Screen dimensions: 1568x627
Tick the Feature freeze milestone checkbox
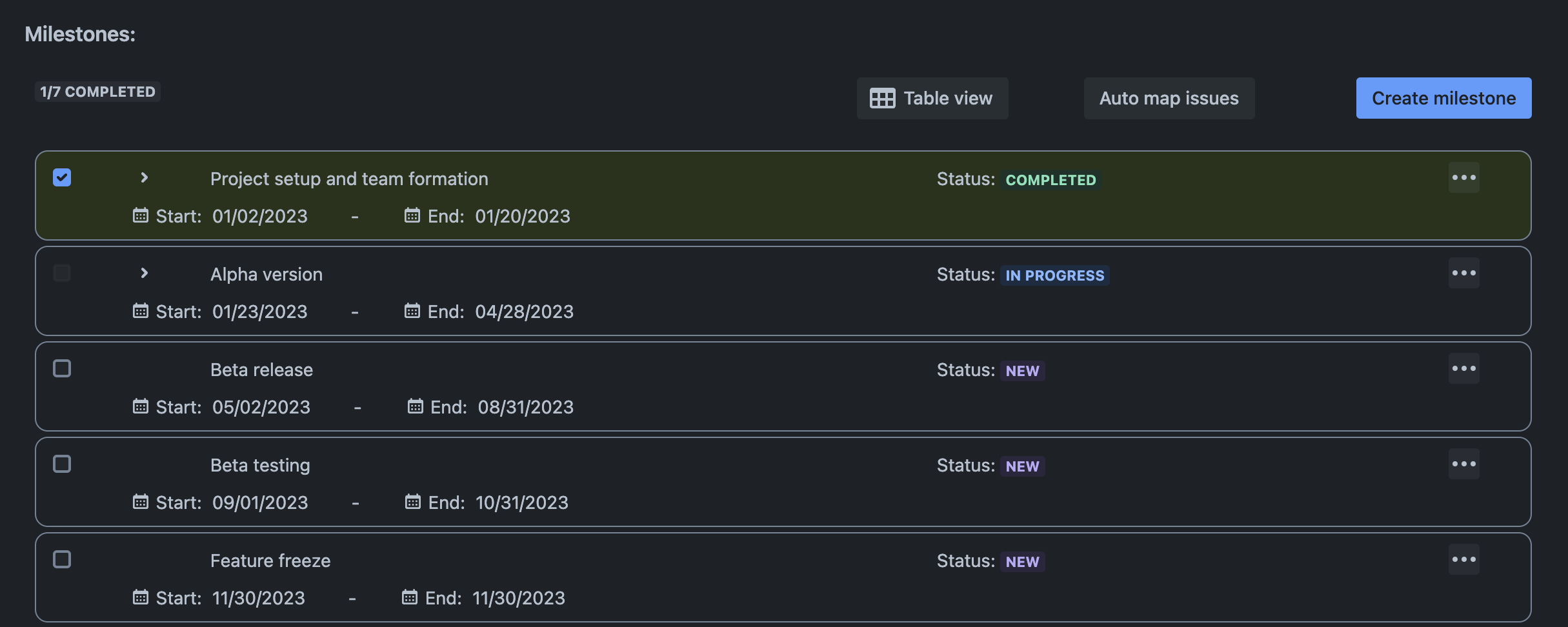tap(62, 559)
